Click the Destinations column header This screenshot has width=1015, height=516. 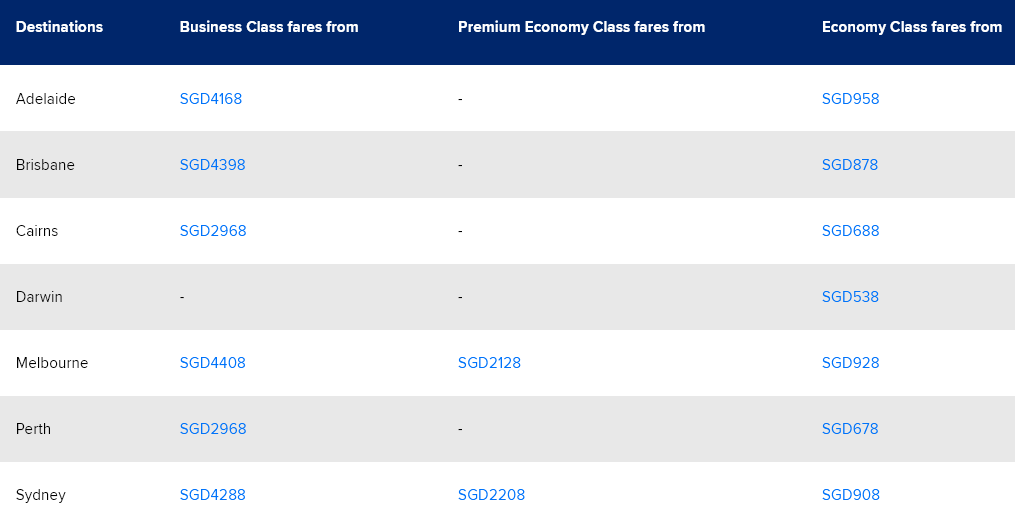pyautogui.click(x=59, y=27)
